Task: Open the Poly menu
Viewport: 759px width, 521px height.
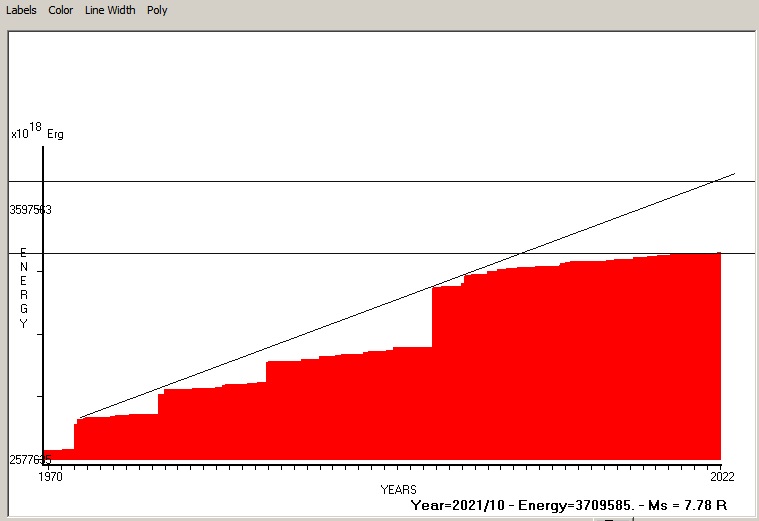Action: [157, 10]
